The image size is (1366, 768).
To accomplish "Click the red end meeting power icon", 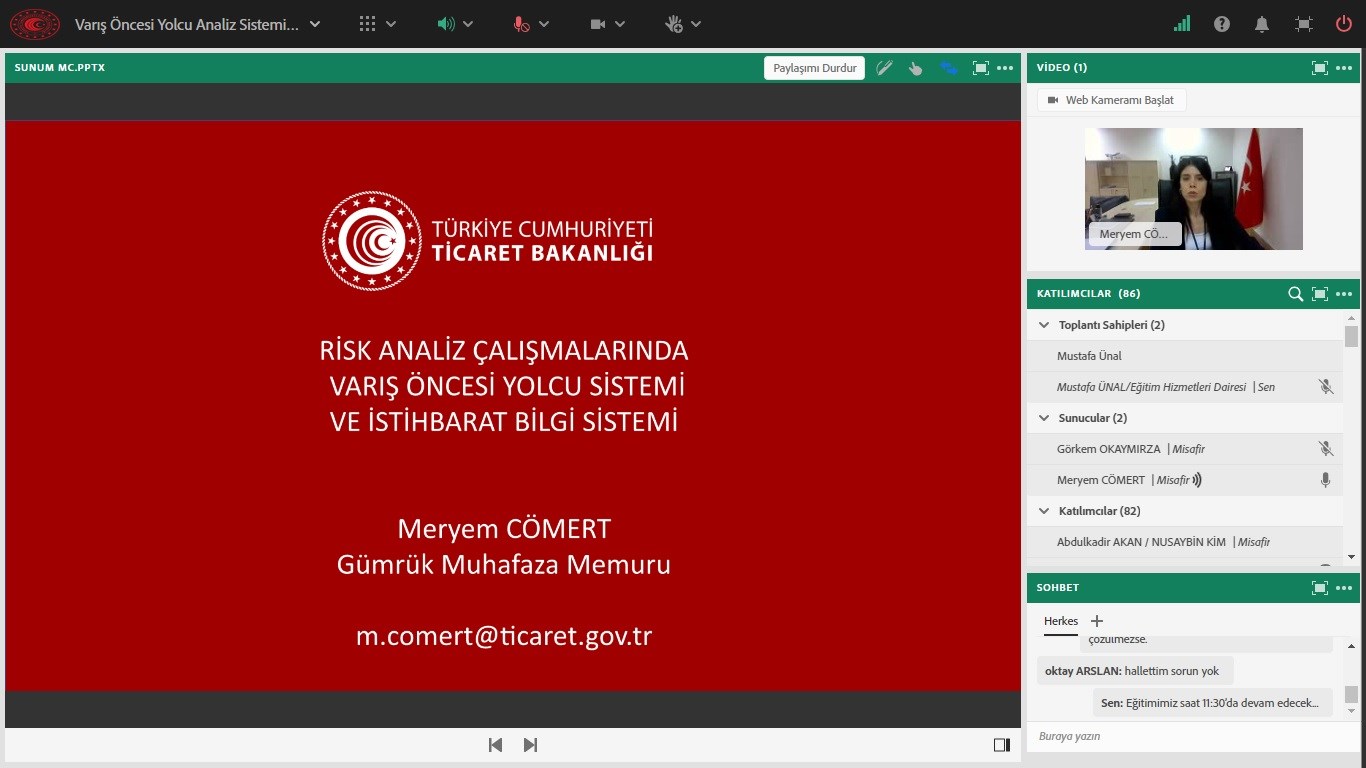I will point(1344,24).
